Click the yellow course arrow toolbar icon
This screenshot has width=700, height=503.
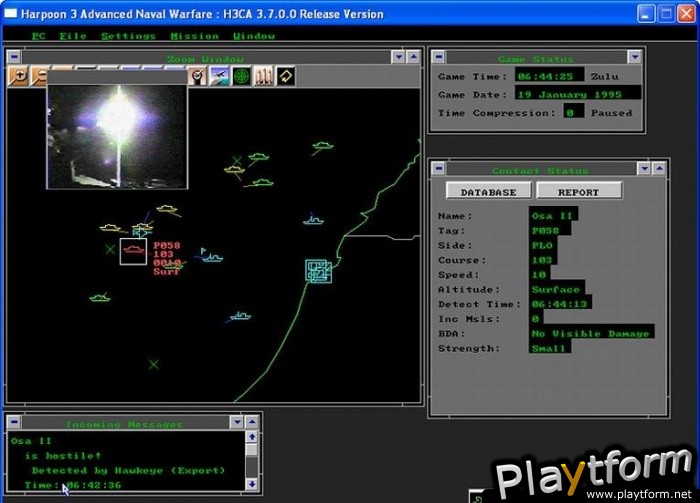coord(286,76)
